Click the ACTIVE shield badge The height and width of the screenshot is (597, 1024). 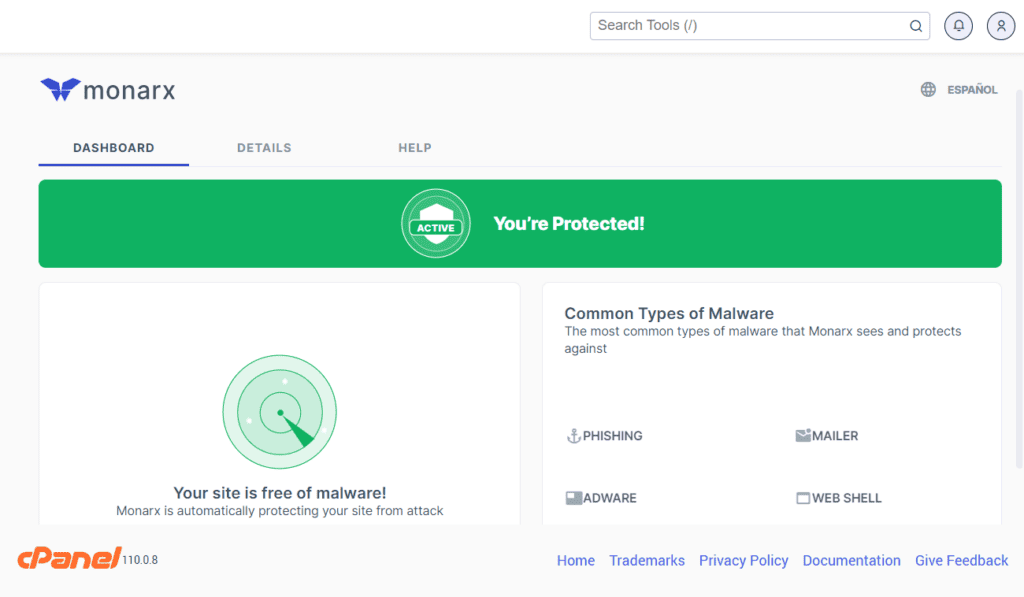[436, 223]
